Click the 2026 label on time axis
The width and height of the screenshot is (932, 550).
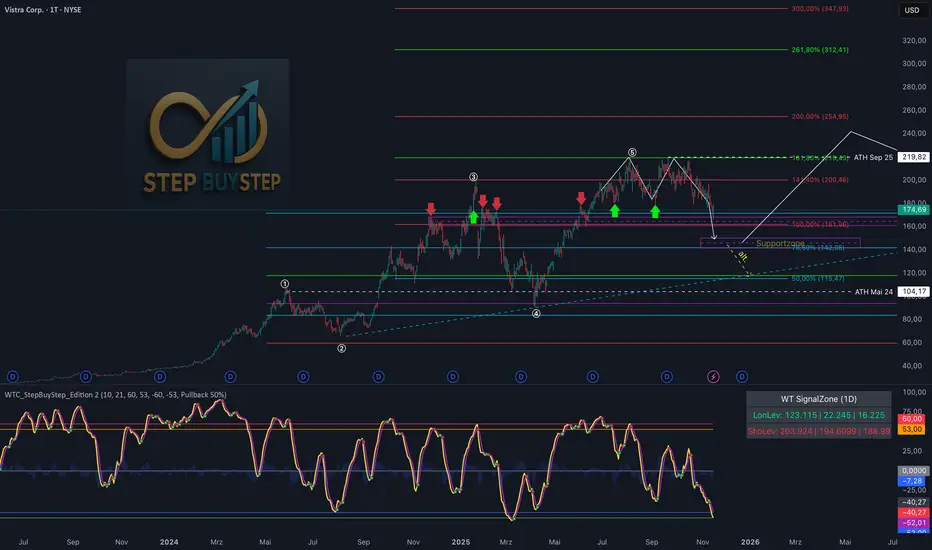pyautogui.click(x=750, y=542)
